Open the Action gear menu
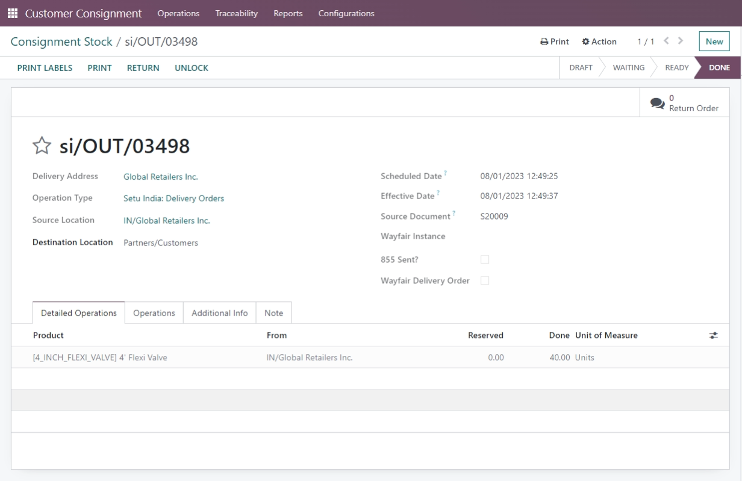The height and width of the screenshot is (481, 742). point(599,42)
